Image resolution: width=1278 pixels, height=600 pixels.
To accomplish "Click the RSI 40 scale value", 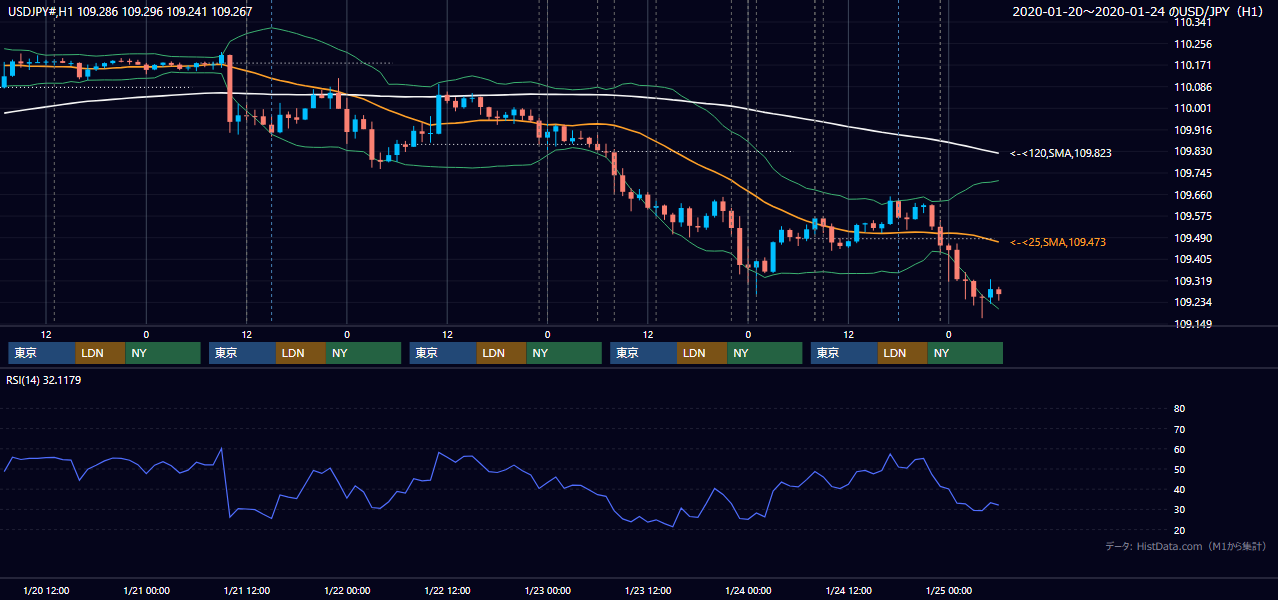I will click(1179, 489).
